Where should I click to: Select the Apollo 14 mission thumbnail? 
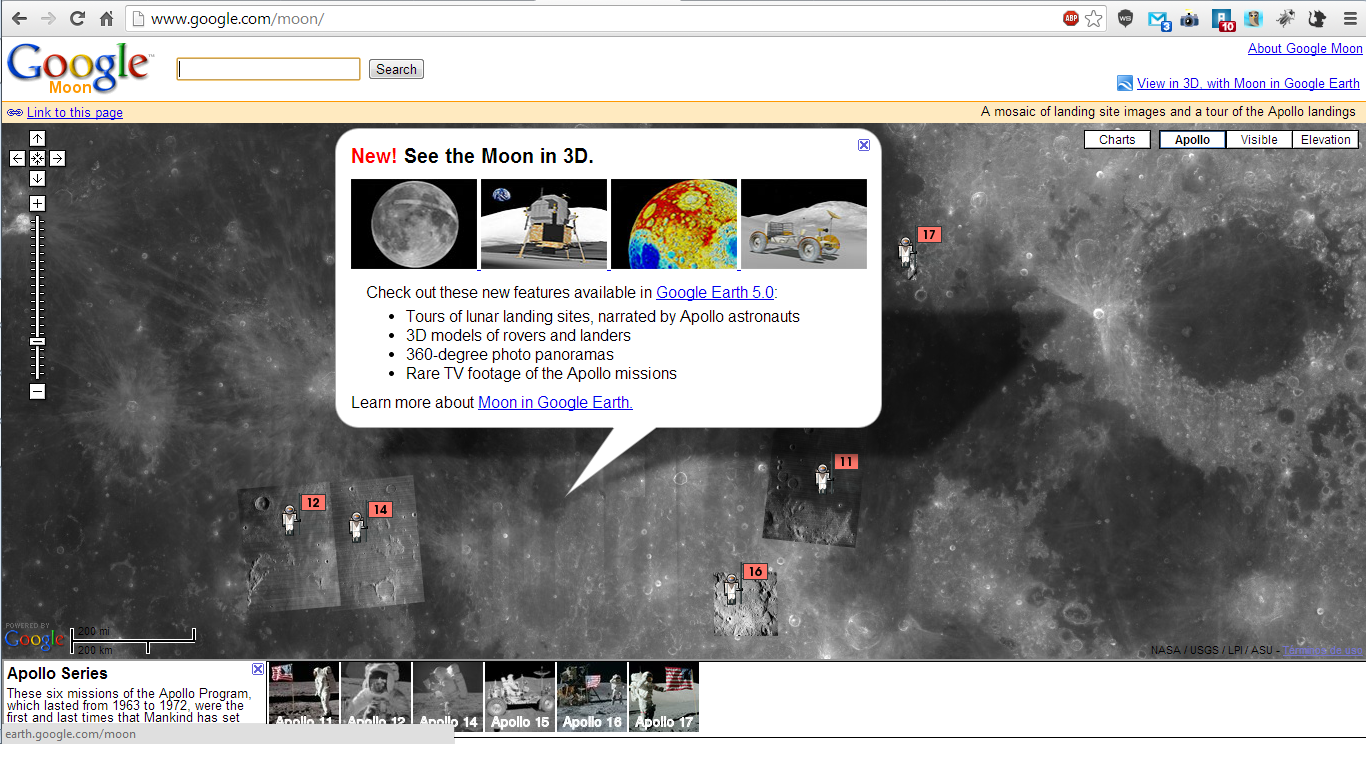448,697
